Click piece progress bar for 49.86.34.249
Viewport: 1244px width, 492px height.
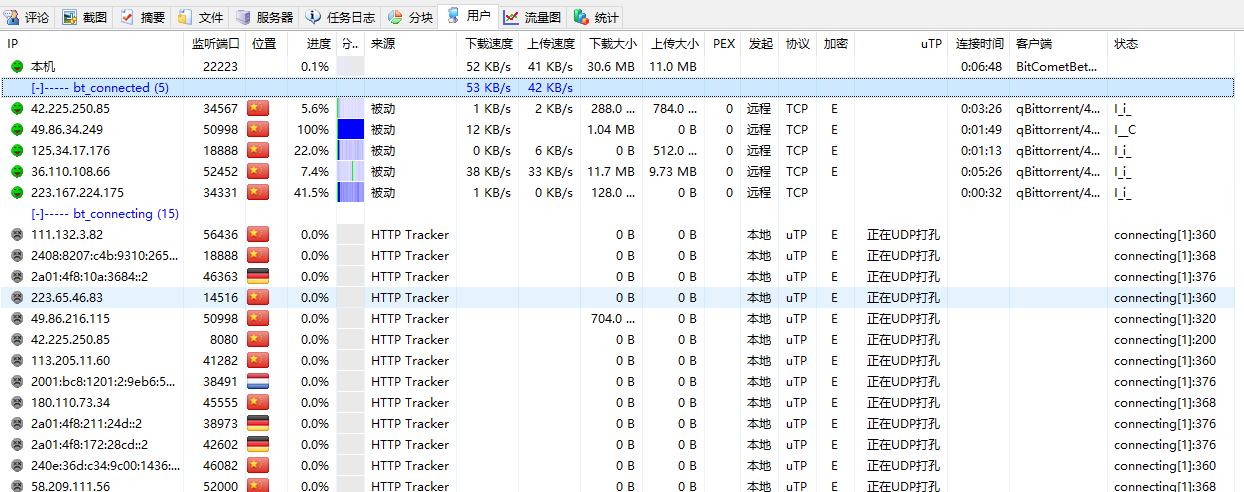click(350, 129)
